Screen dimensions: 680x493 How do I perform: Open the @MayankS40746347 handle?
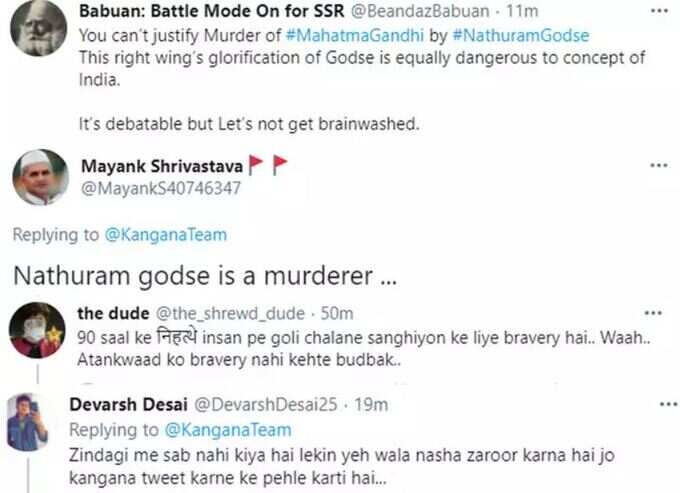click(x=161, y=188)
